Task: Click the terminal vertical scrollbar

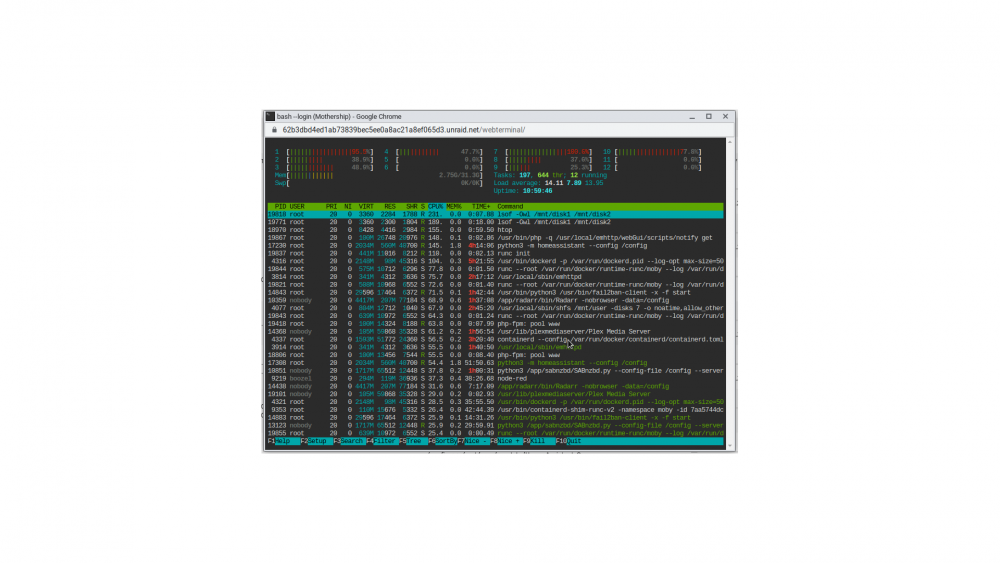Action: [x=730, y=294]
